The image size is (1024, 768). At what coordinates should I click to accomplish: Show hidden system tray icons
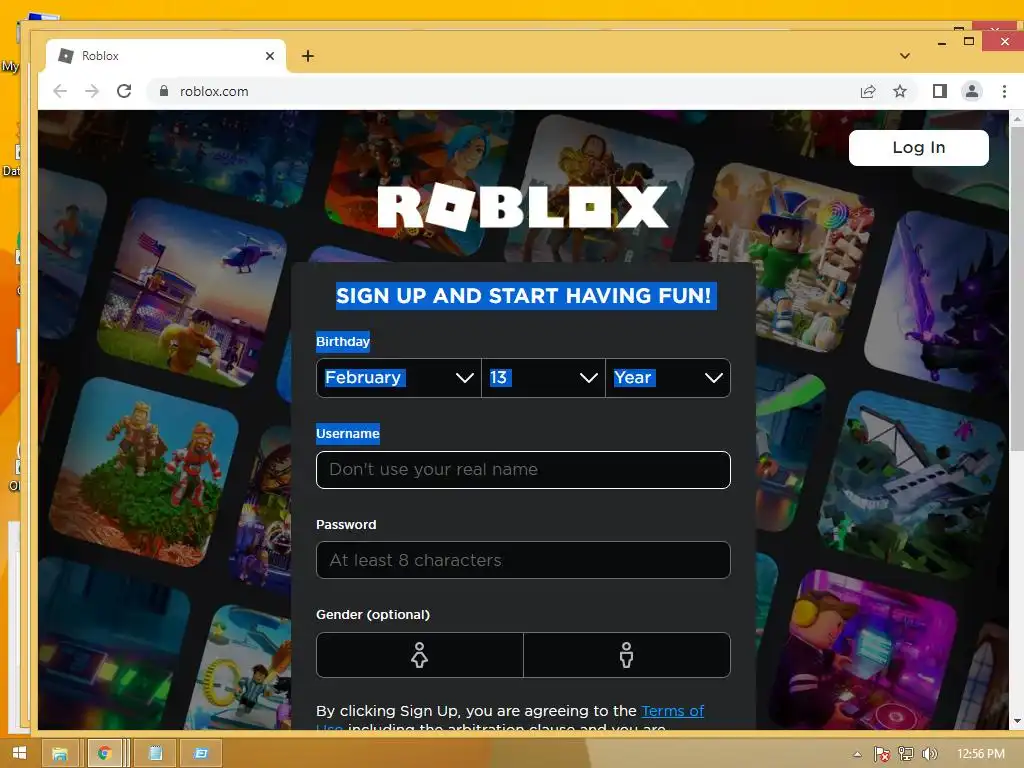pyautogui.click(x=857, y=754)
